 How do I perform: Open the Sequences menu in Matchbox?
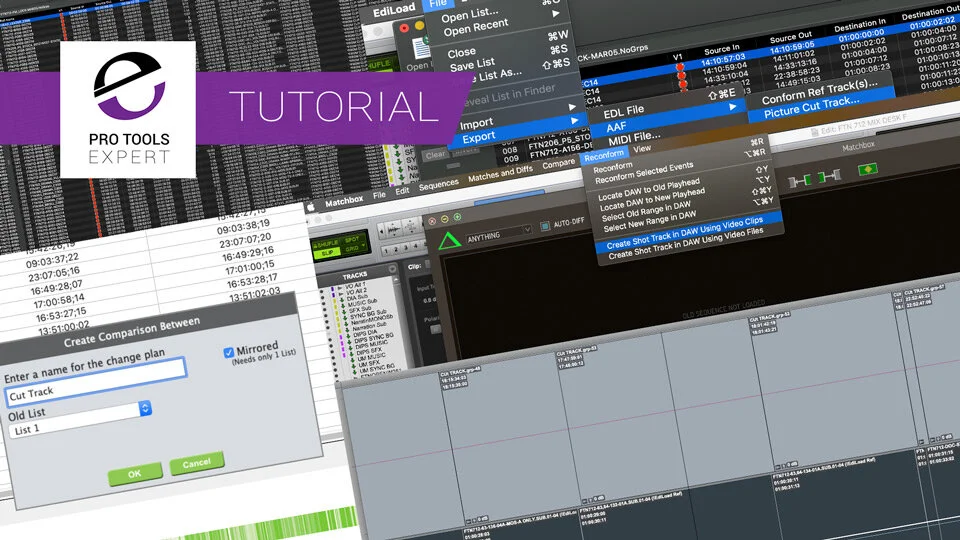pos(438,186)
